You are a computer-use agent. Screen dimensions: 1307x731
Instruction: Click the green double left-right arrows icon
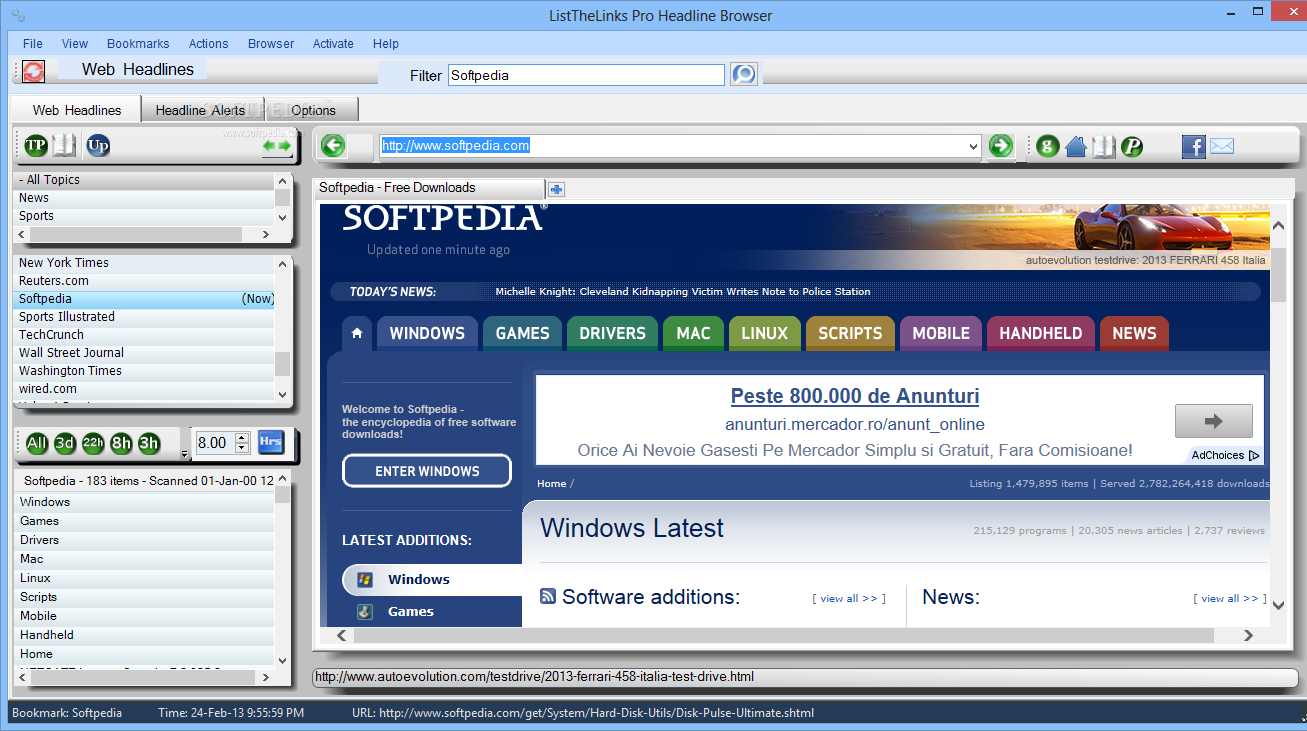pyautogui.click(x=276, y=146)
